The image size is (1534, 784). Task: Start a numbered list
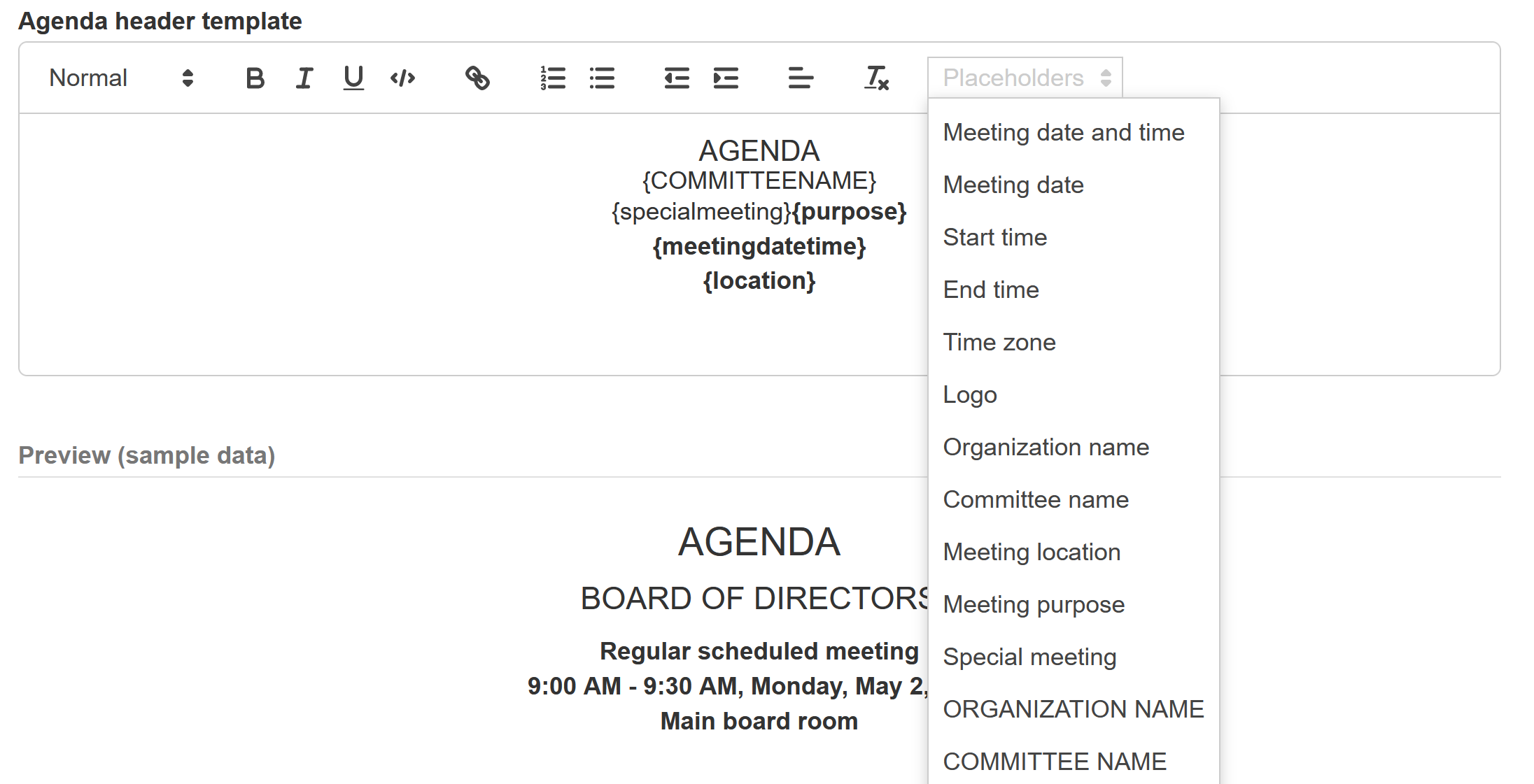click(x=553, y=78)
